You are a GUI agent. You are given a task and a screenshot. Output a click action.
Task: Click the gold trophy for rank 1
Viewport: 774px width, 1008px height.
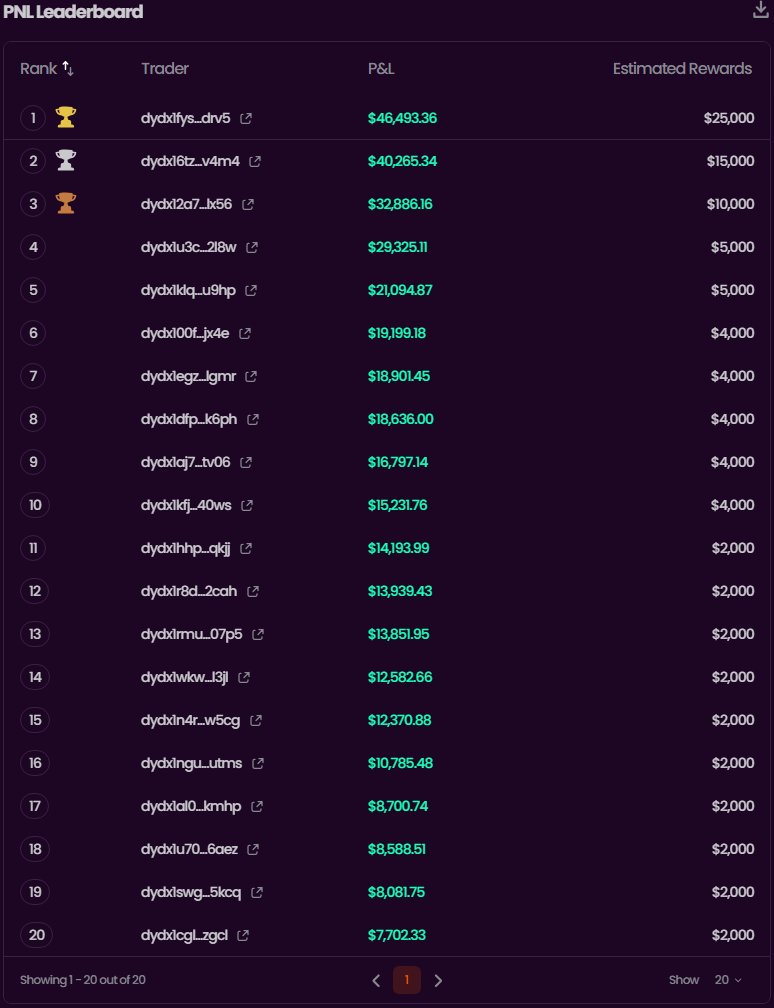pyautogui.click(x=66, y=118)
